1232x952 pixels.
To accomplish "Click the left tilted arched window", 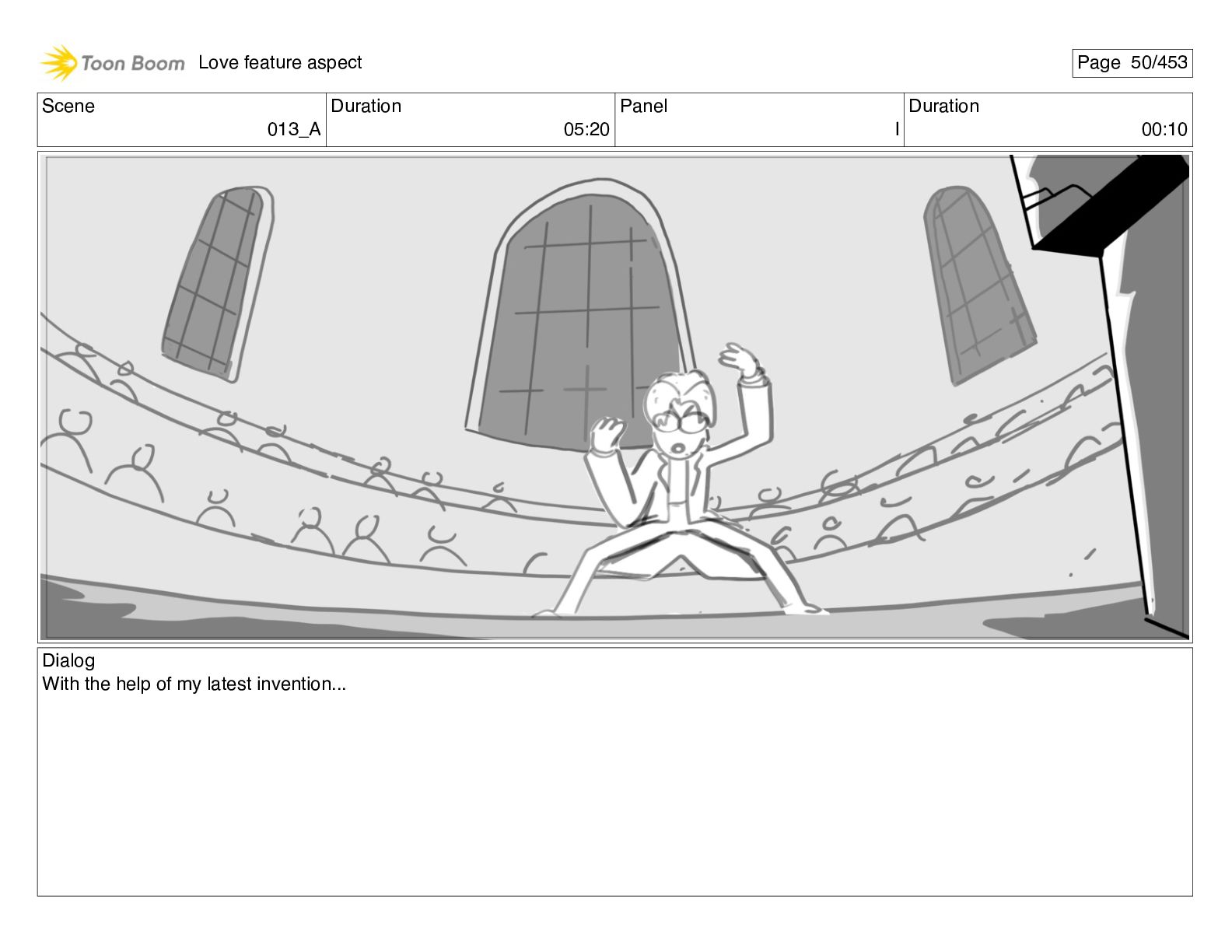I will pyautogui.click(x=218, y=284).
